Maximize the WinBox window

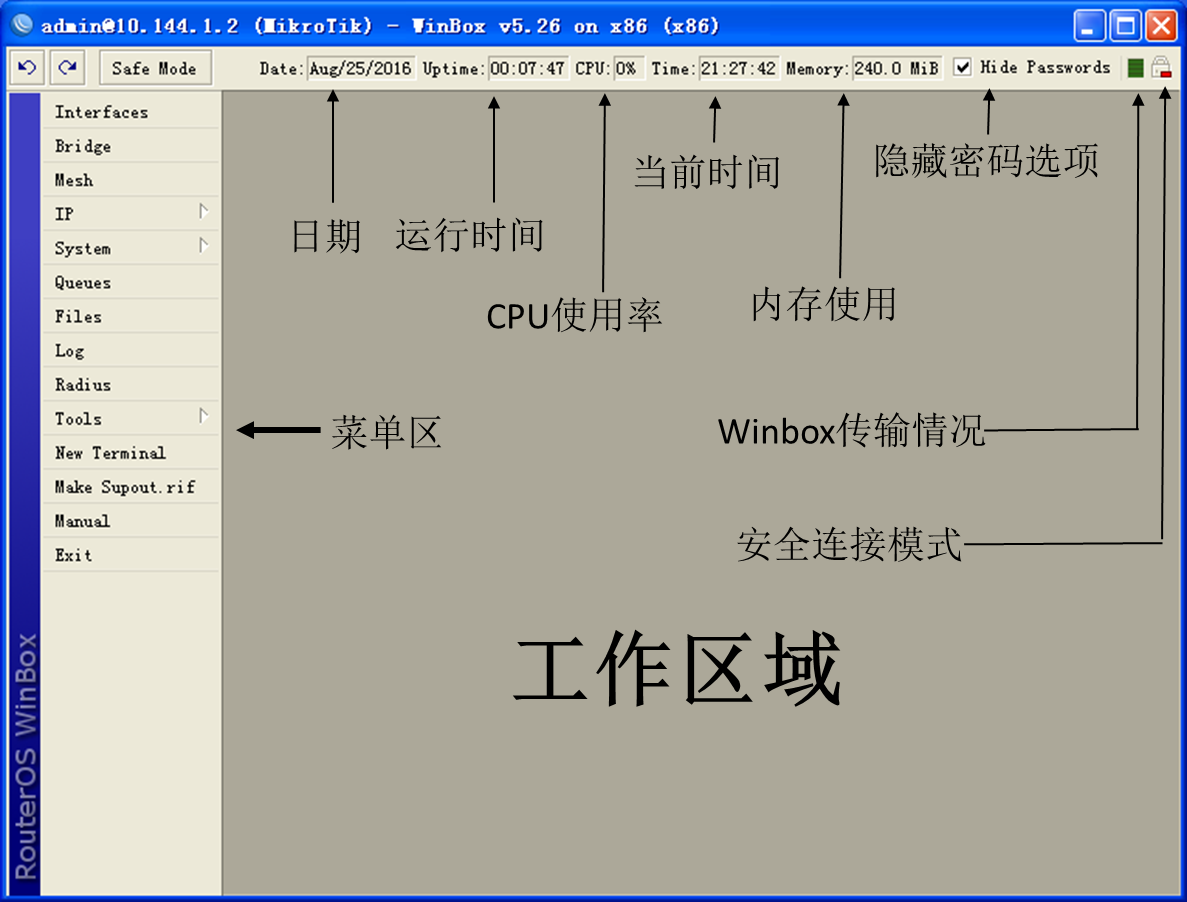(x=1125, y=26)
